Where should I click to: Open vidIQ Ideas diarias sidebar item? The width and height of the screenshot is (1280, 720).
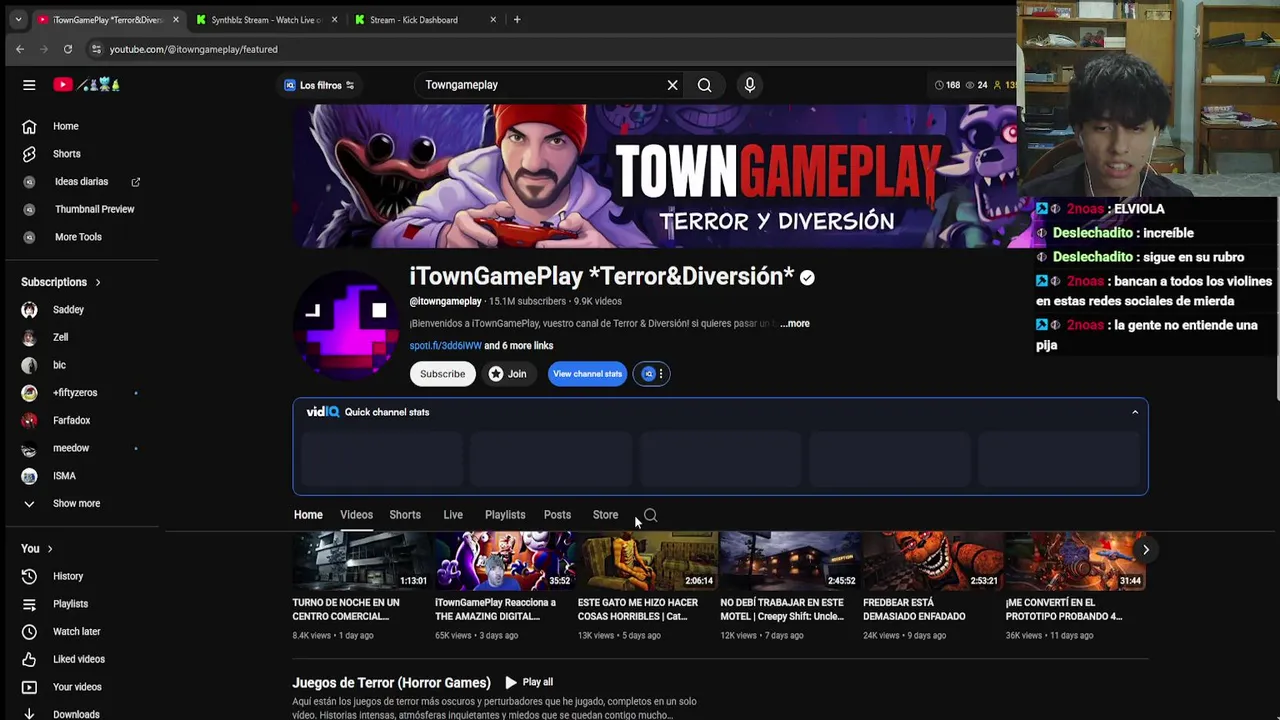pyautogui.click(x=81, y=182)
